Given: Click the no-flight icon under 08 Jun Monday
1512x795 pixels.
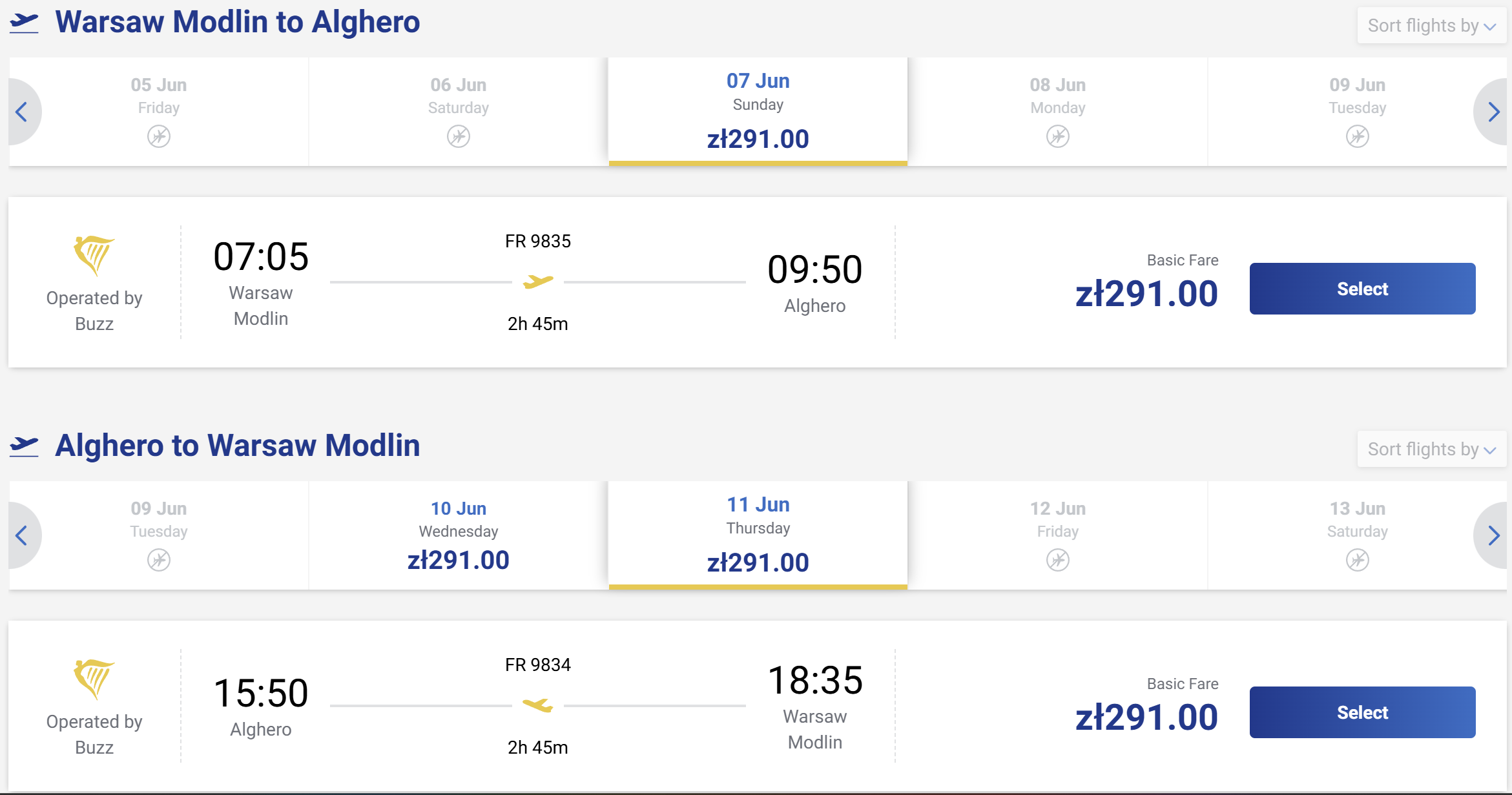Looking at the screenshot, I should (1058, 136).
